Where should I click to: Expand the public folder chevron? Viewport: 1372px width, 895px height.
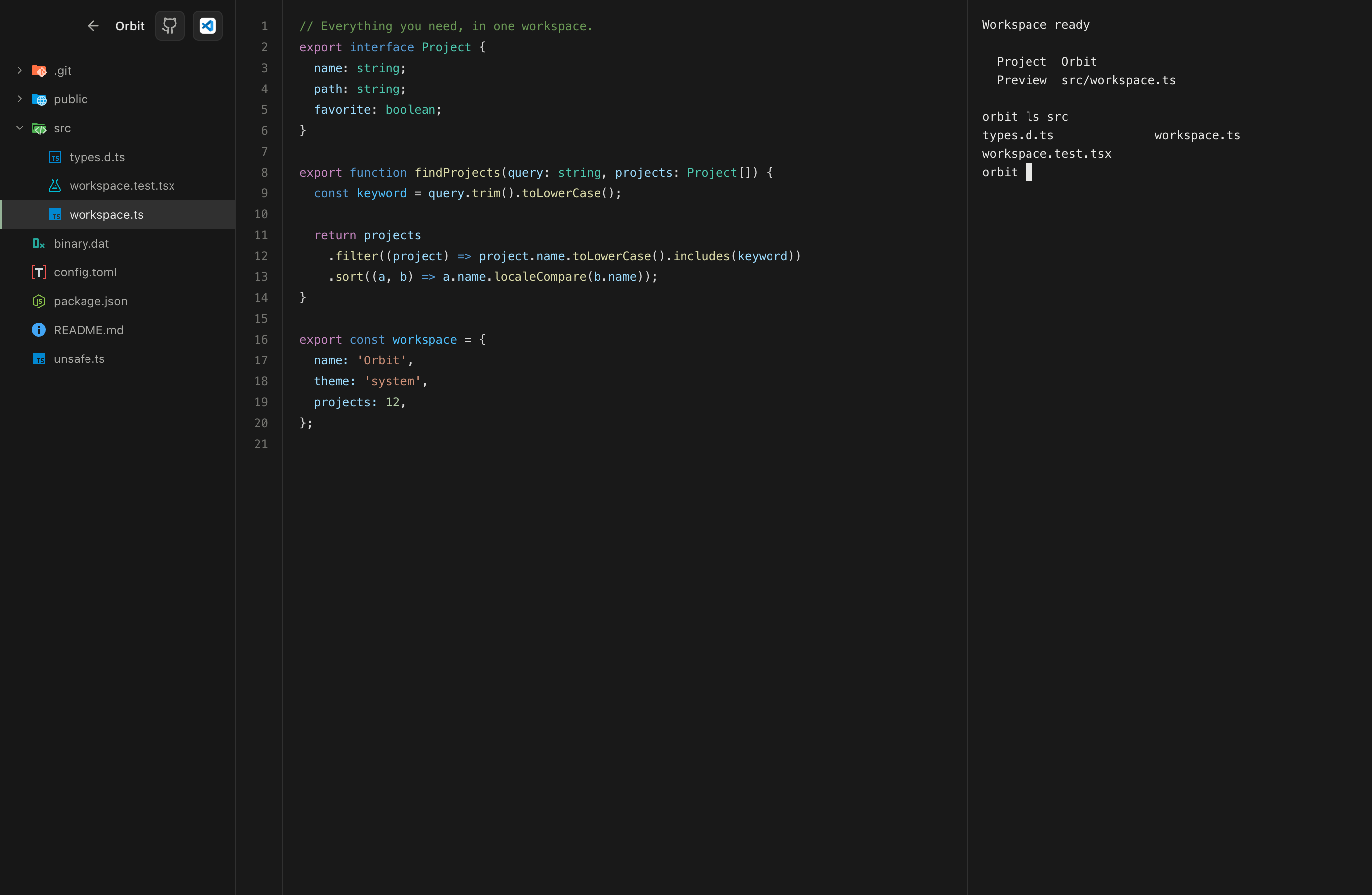pos(19,99)
